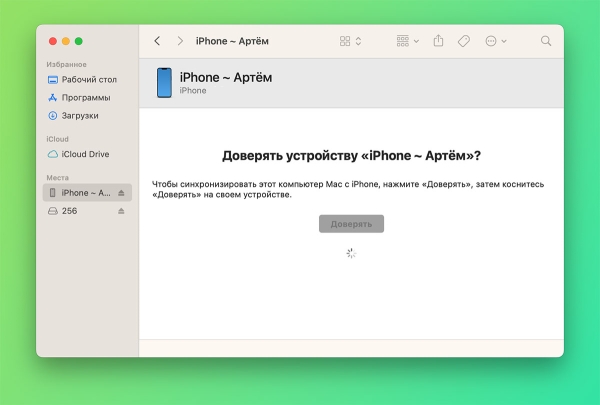The height and width of the screenshot is (405, 600).
Task: Open the 256 volume in the sidebar
Action: click(x=69, y=211)
